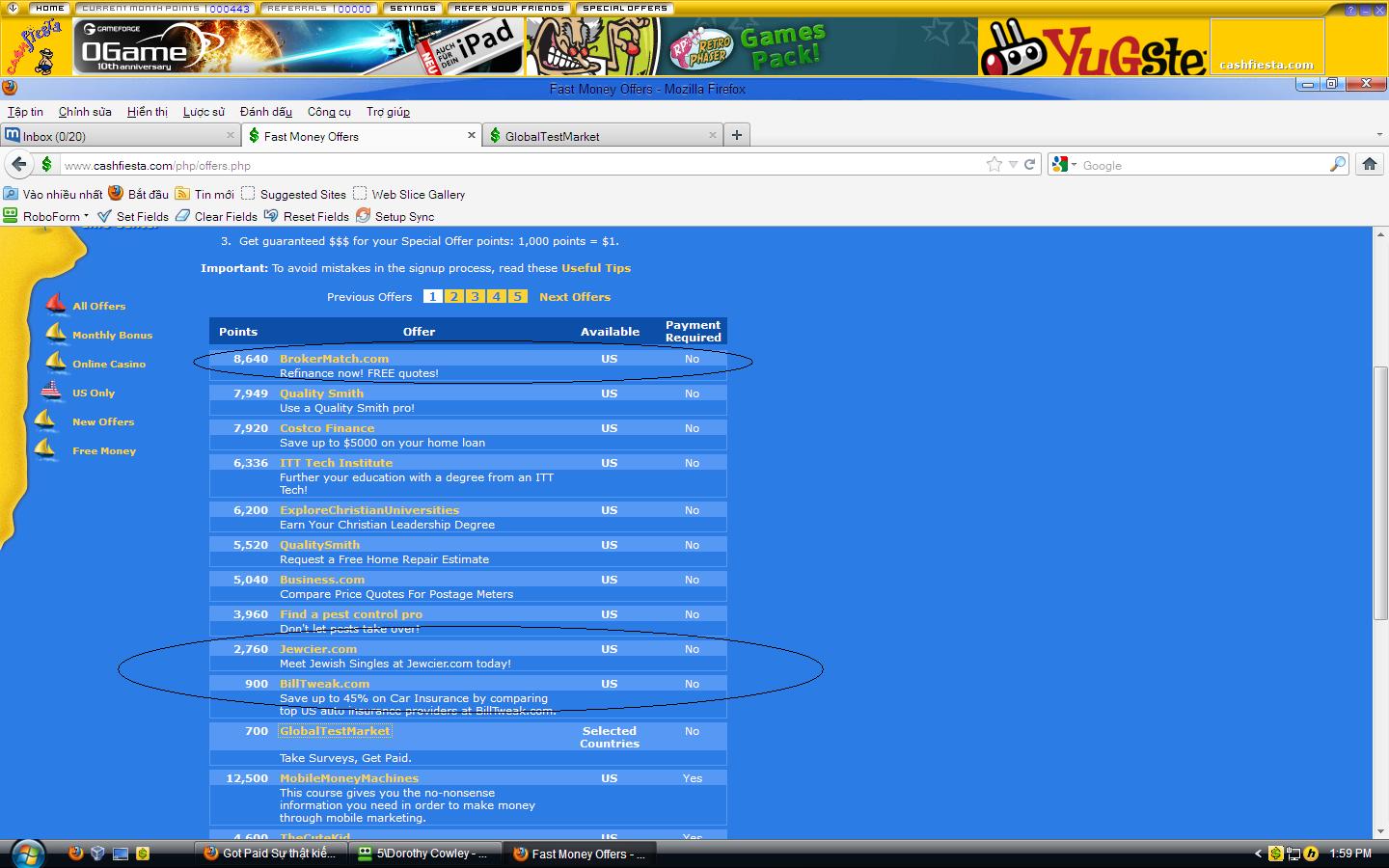Open the BrokerMatch.com offer link
Image resolution: width=1389 pixels, height=868 pixels.
[x=334, y=359]
